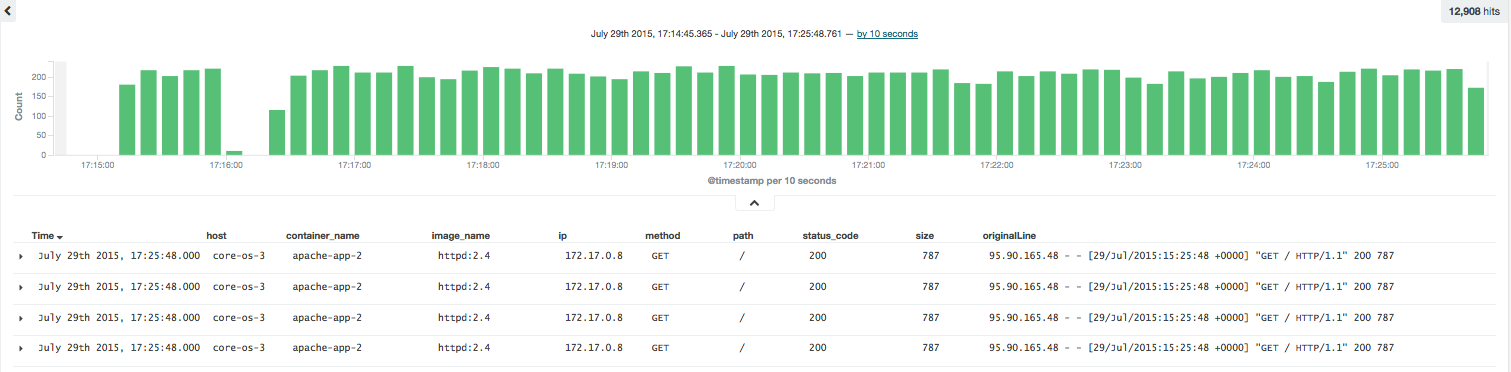Select the last histogram bar on the right
This screenshot has width=1511, height=372.
1476,121
